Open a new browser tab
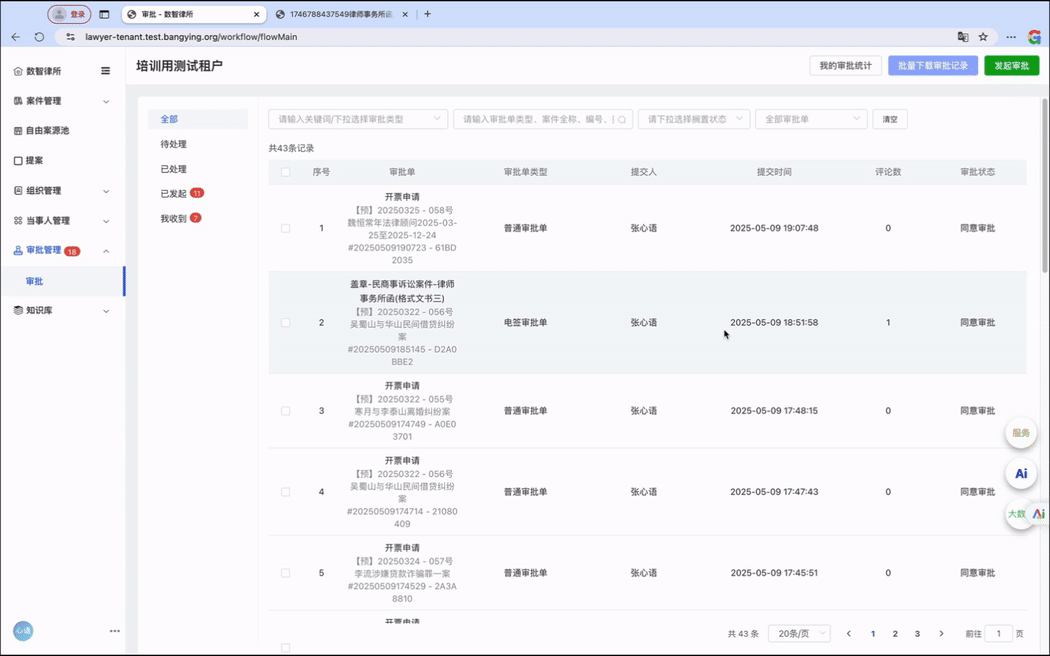The image size is (1050, 656). 427,14
